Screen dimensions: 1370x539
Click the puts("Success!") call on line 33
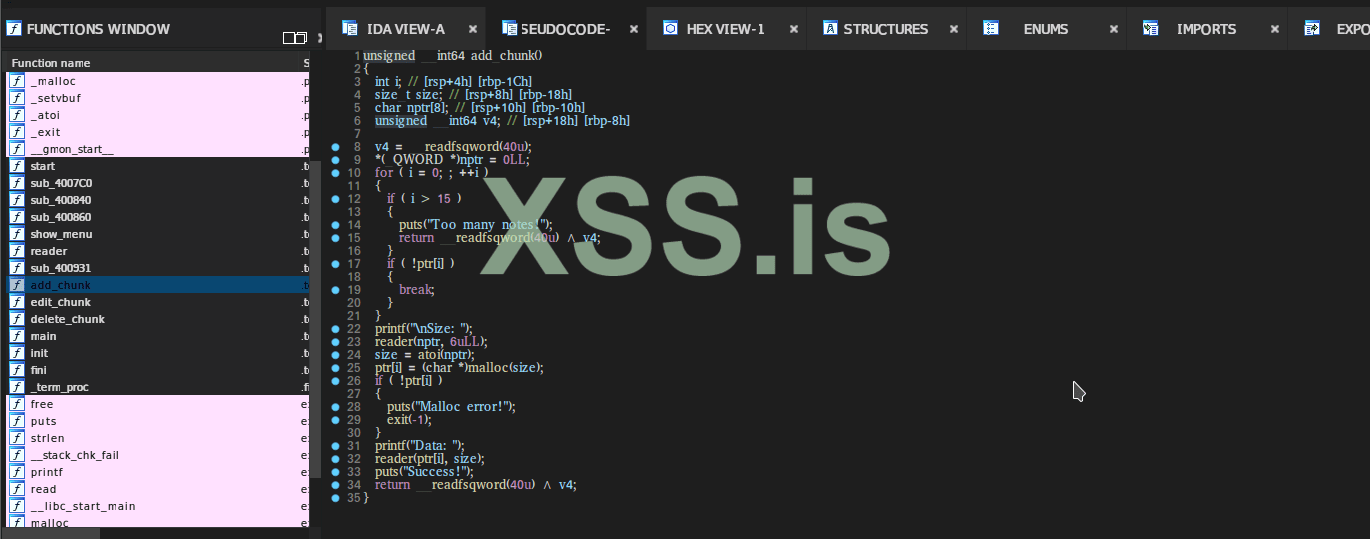(424, 472)
